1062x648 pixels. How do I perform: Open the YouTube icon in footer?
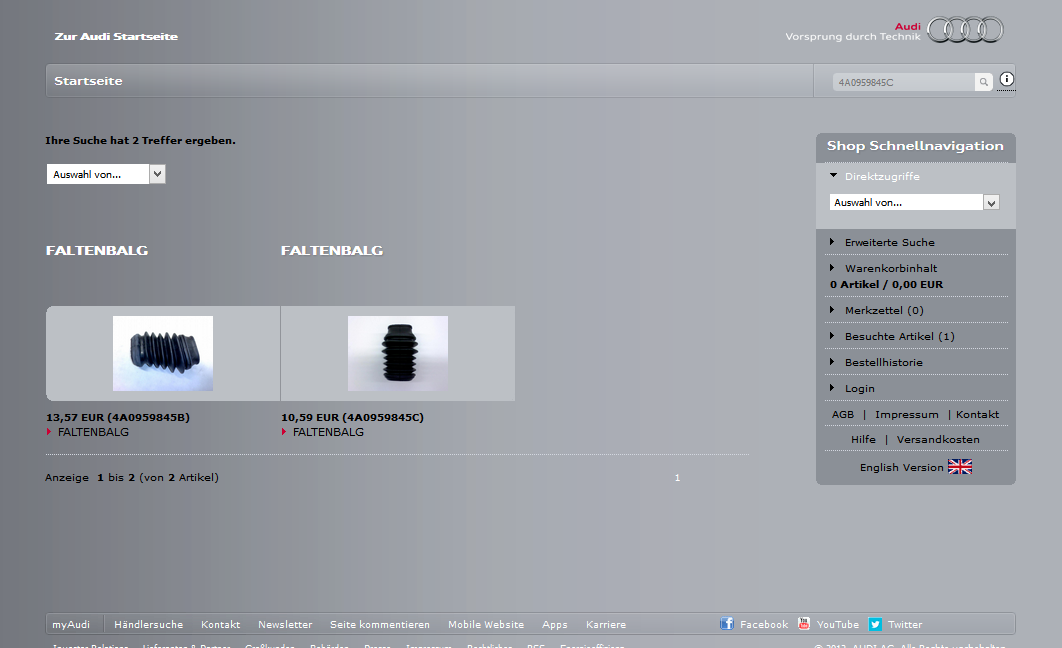[x=804, y=624]
